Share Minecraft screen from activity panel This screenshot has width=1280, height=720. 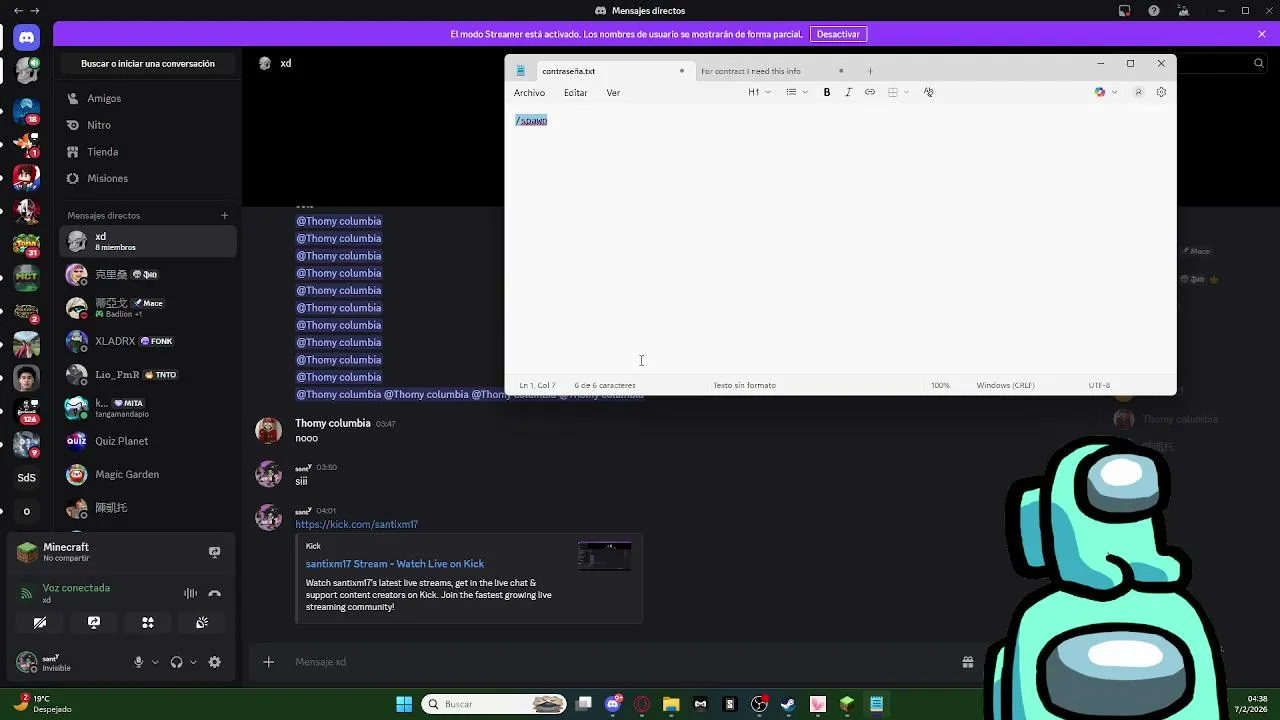[214, 552]
